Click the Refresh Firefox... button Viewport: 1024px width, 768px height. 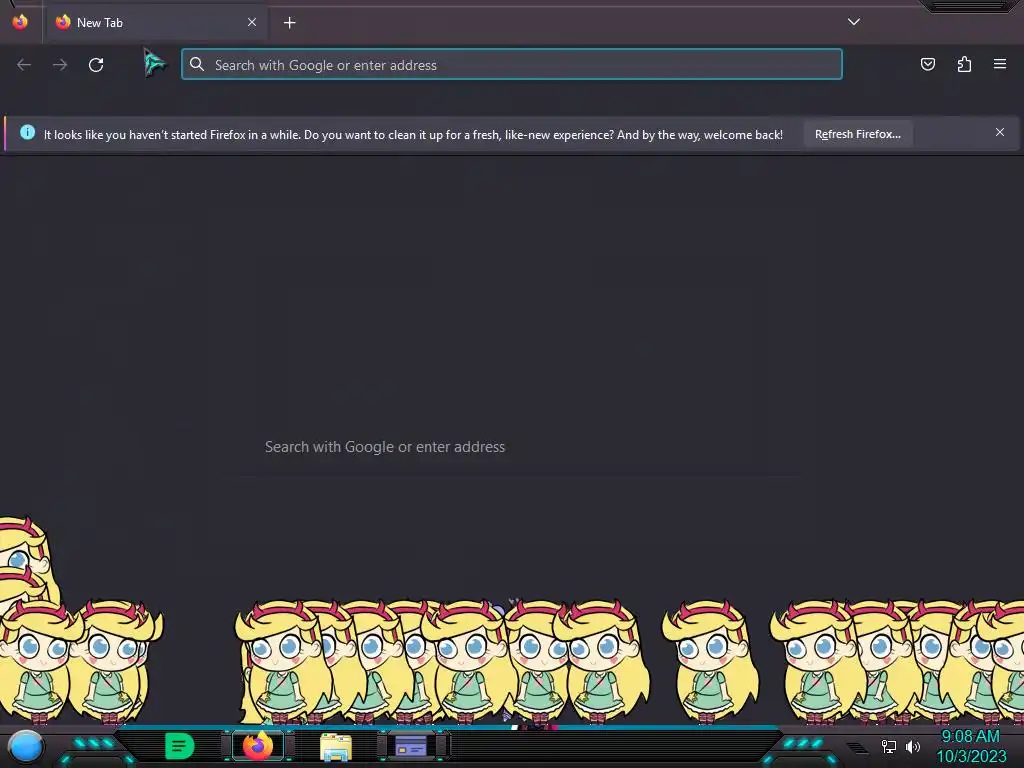tap(857, 134)
